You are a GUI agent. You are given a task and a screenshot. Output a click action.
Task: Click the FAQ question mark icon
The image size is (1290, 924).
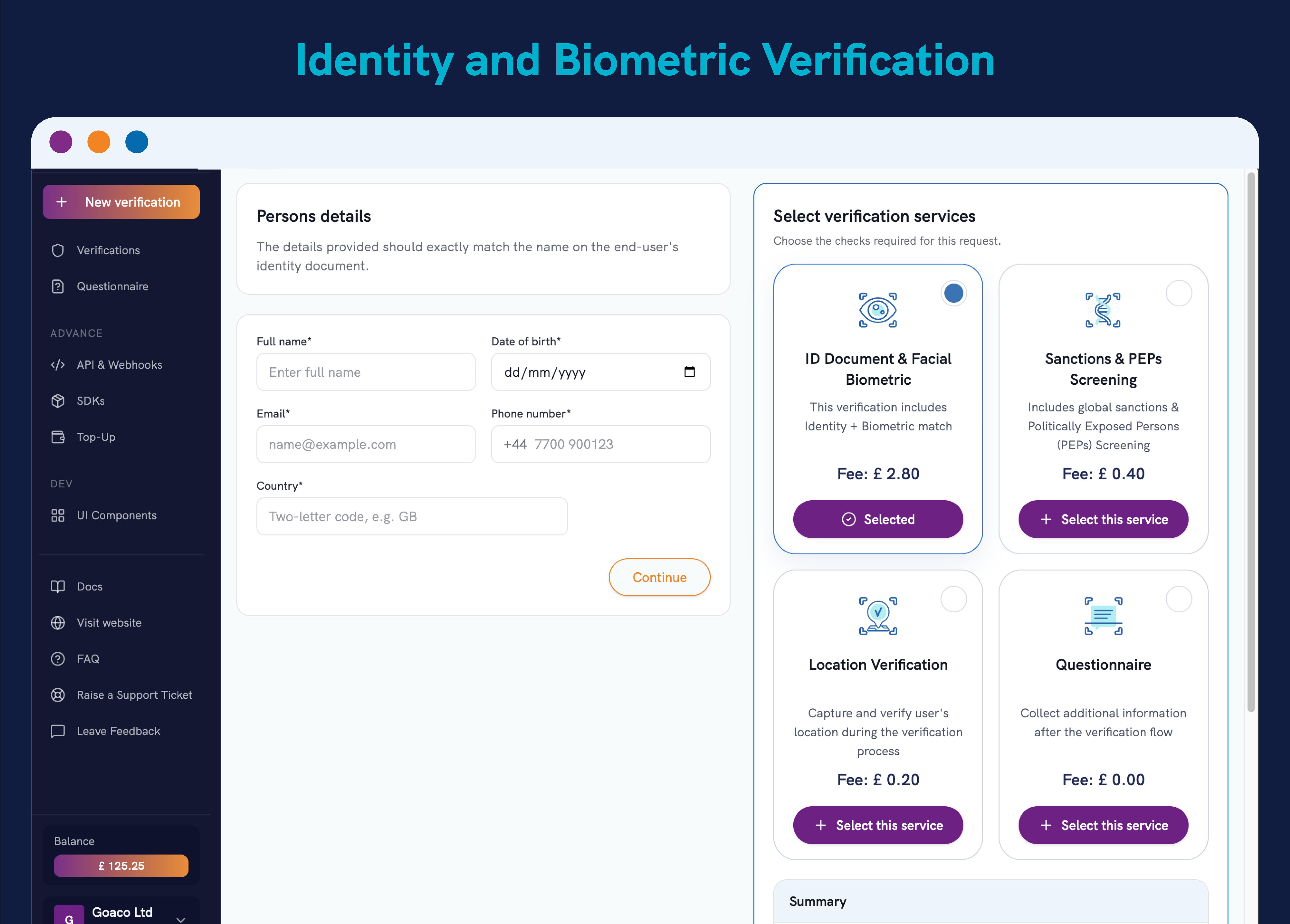coord(58,659)
